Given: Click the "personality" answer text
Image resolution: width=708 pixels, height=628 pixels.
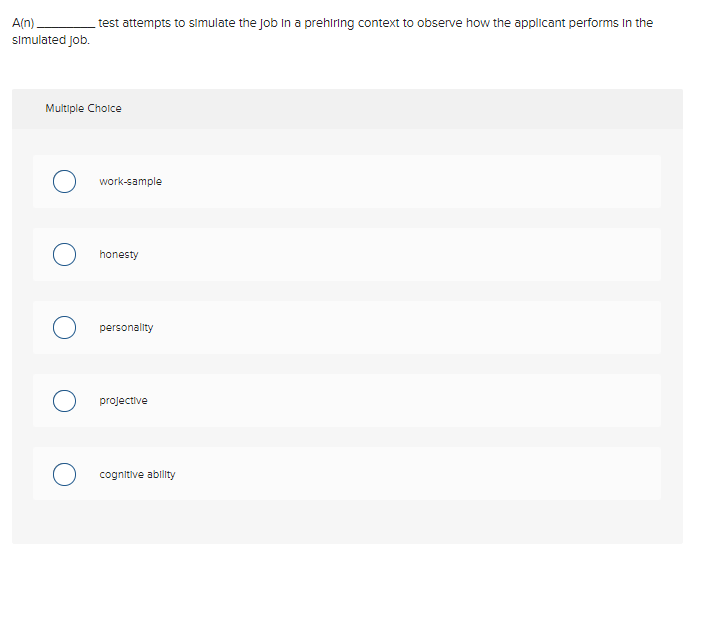Looking at the screenshot, I should tap(126, 328).
